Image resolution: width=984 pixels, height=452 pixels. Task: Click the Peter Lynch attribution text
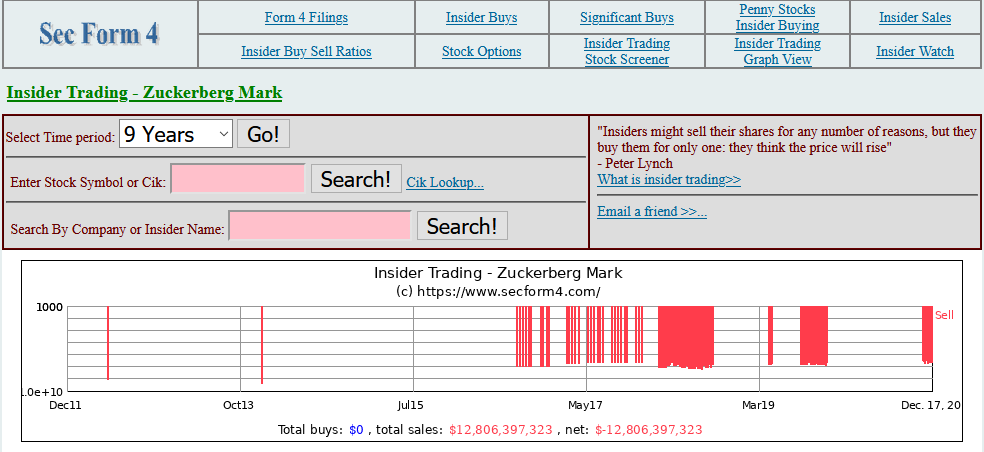[x=635, y=163]
